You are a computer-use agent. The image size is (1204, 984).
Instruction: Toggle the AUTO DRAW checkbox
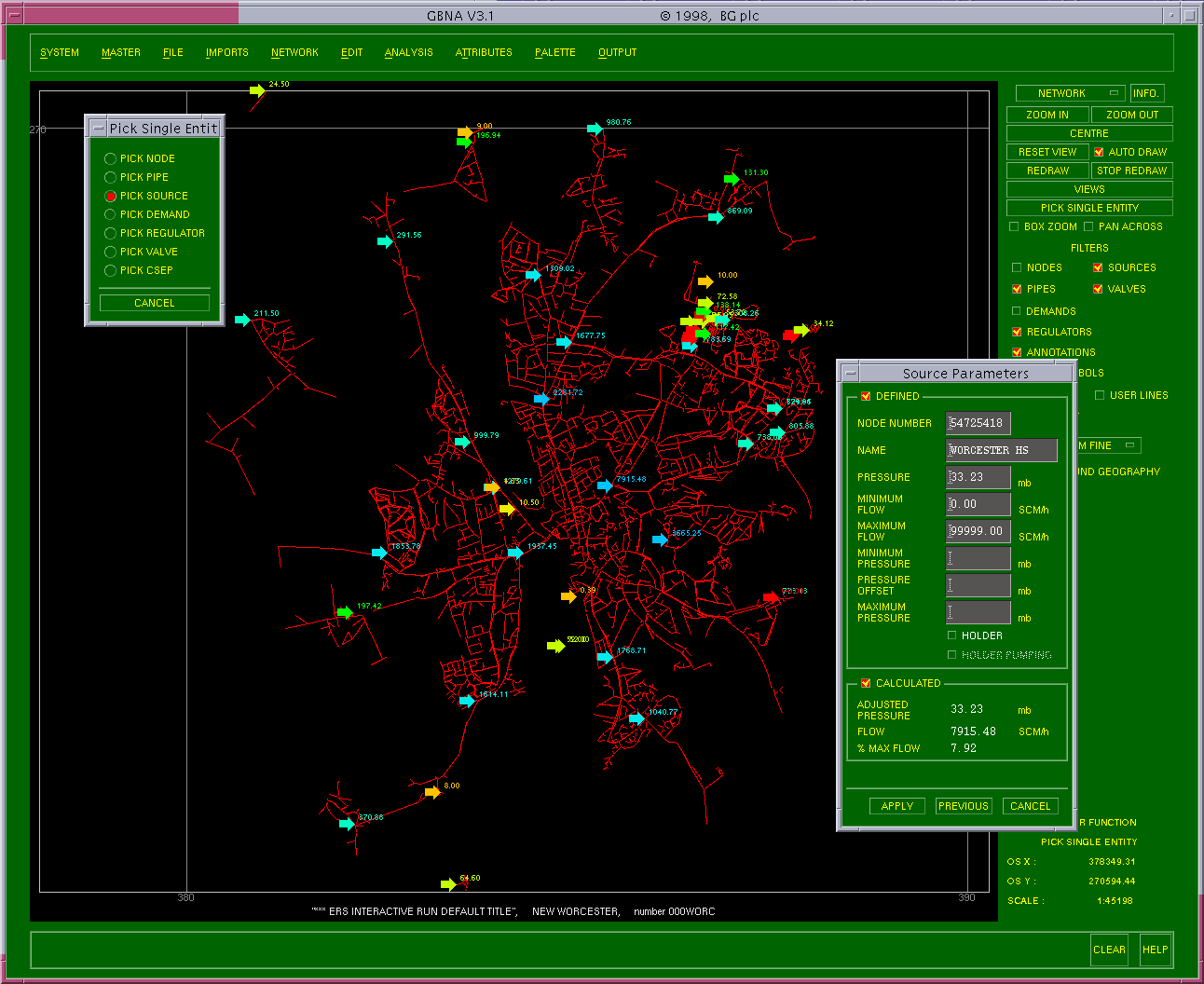point(1099,152)
